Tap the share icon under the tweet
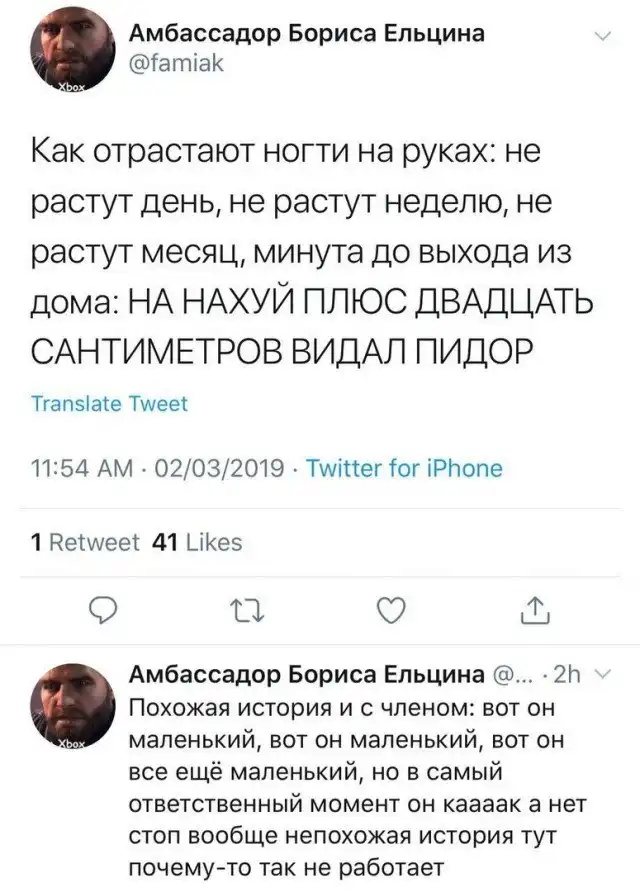This screenshot has height=892, width=640. 534,607
